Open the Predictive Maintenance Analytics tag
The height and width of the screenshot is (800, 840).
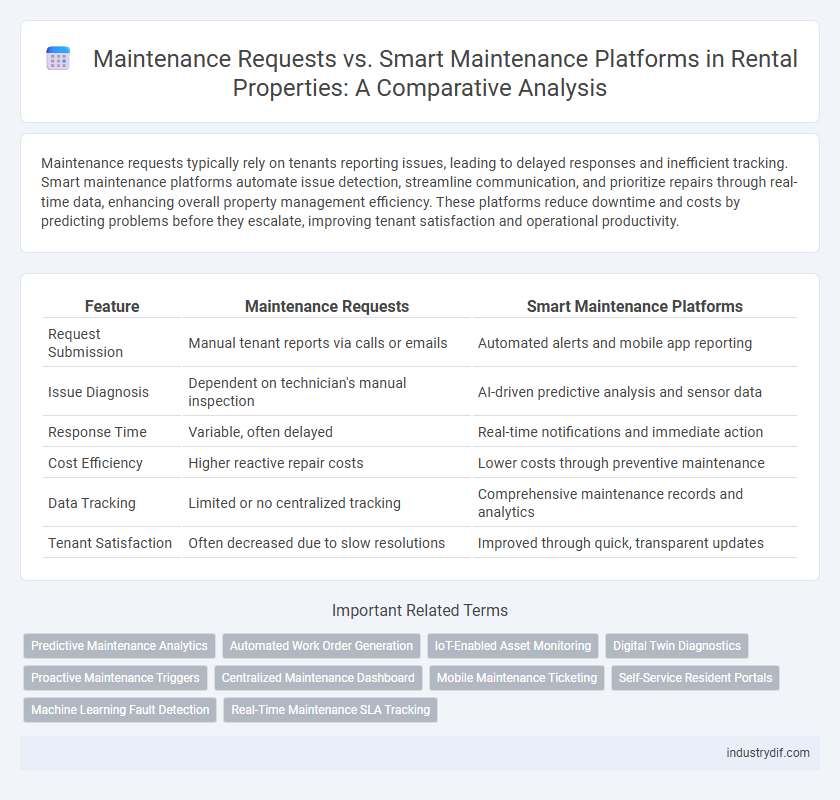coord(119,646)
